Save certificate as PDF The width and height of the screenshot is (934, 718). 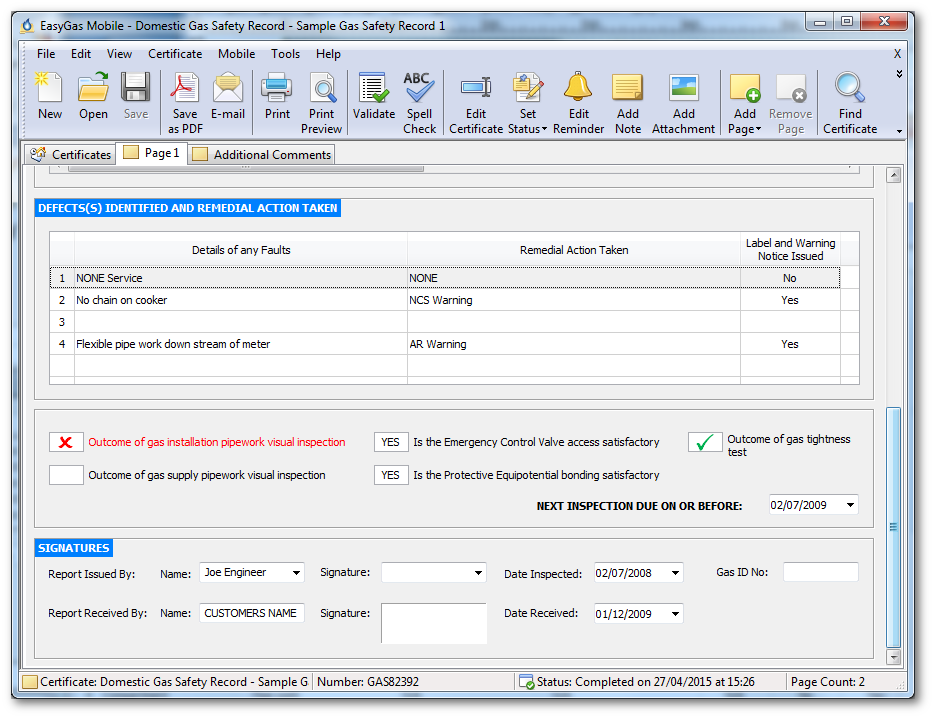click(185, 102)
